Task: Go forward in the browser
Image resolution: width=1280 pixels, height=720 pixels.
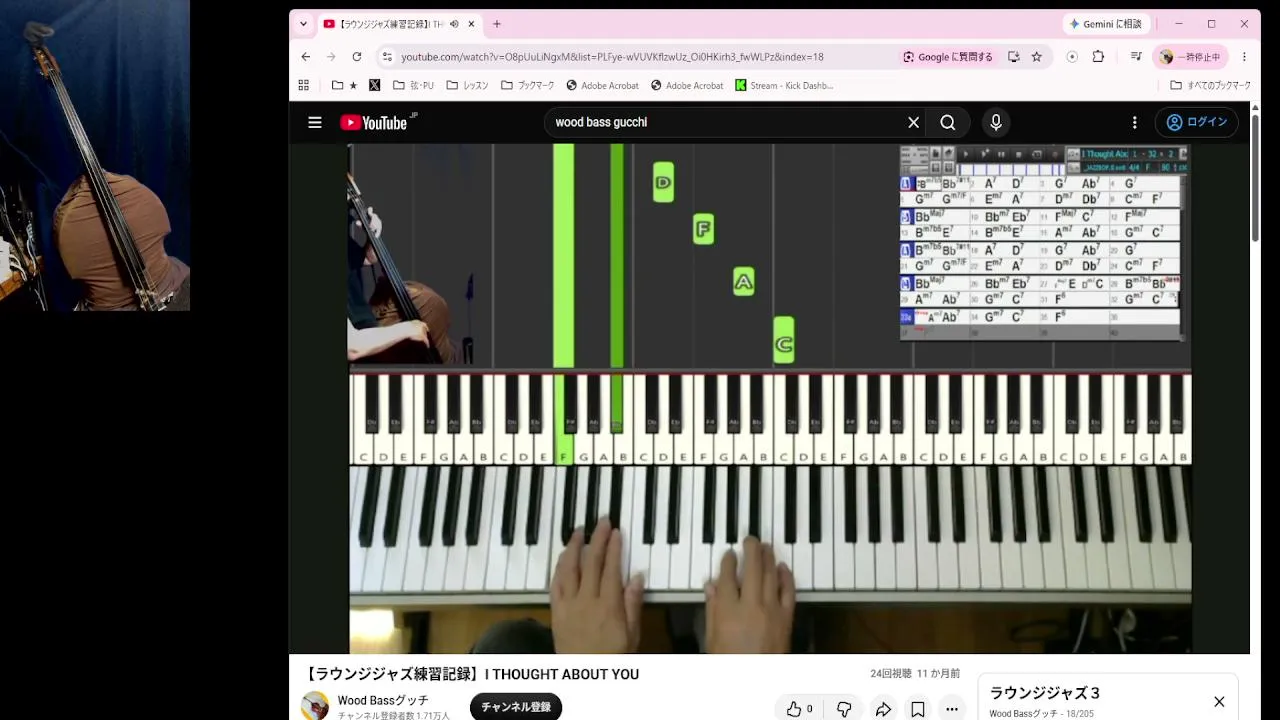Action: (x=331, y=57)
